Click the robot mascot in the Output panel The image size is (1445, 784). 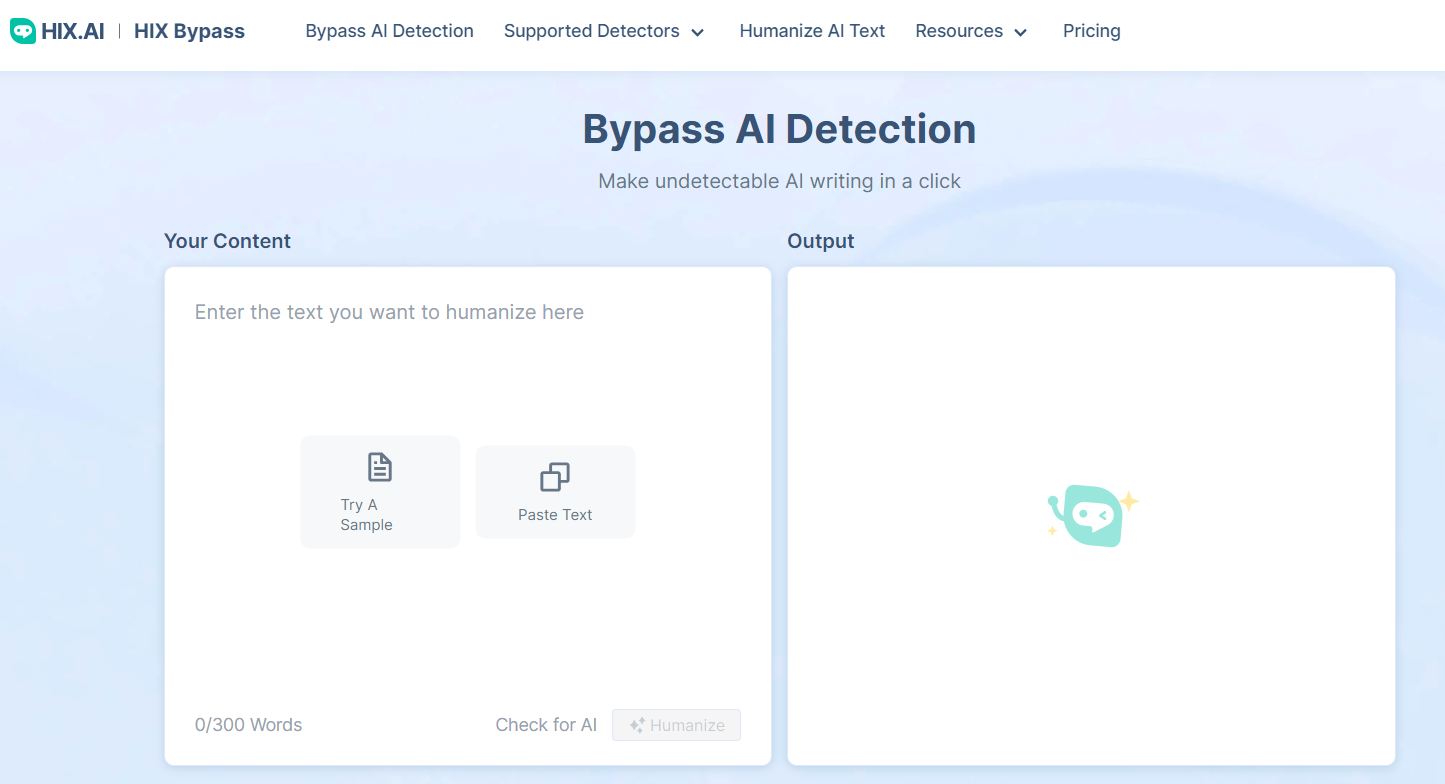1092,514
